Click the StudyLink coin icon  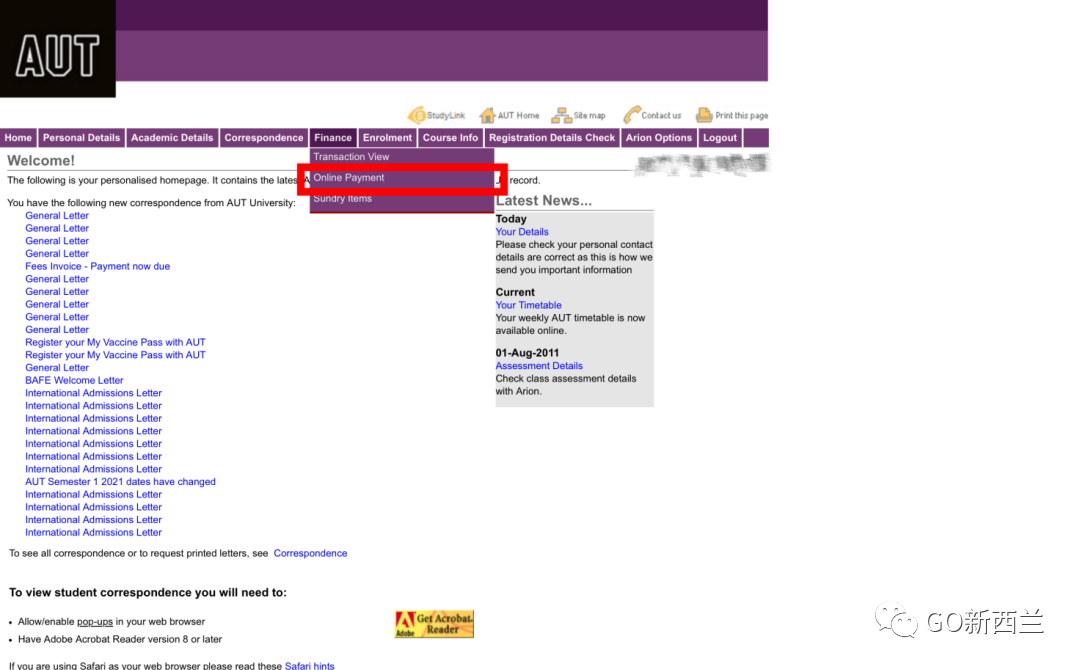pyautogui.click(x=417, y=115)
